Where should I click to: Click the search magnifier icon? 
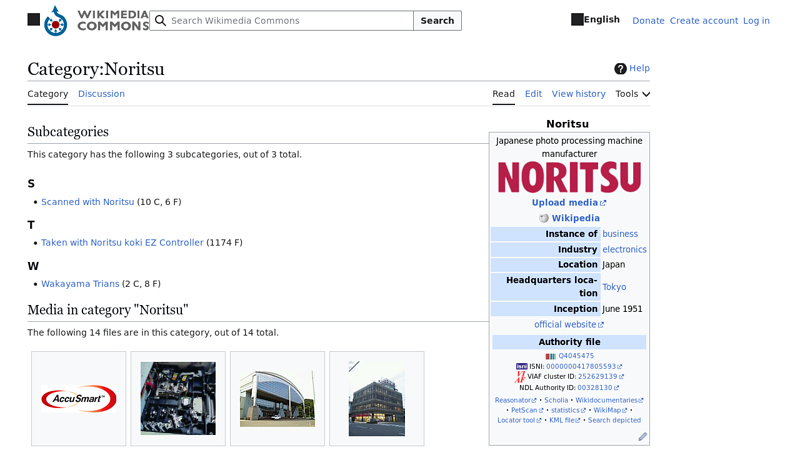point(160,20)
